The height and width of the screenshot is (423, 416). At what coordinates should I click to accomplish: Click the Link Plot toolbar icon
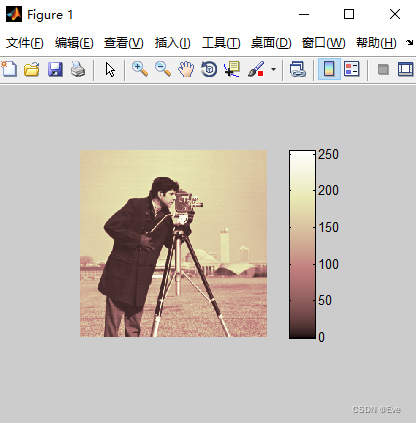pos(298,69)
